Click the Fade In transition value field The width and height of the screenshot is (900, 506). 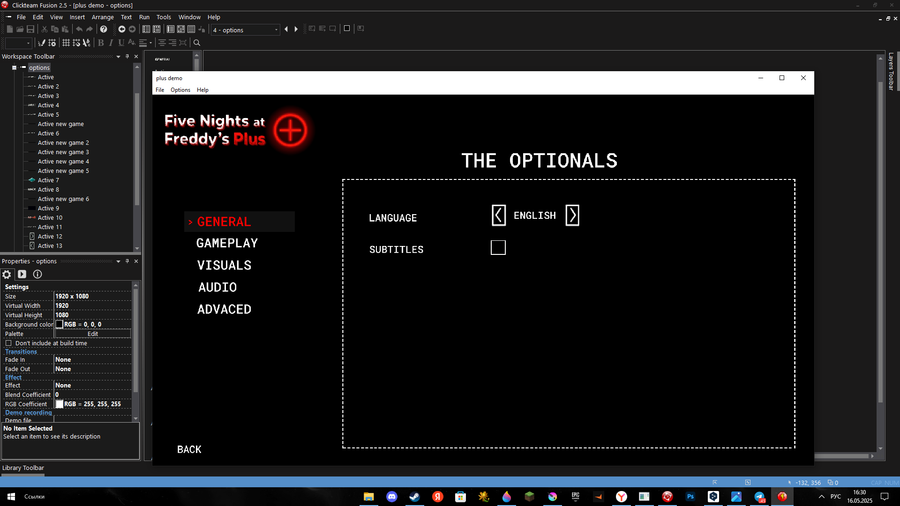[92, 360]
